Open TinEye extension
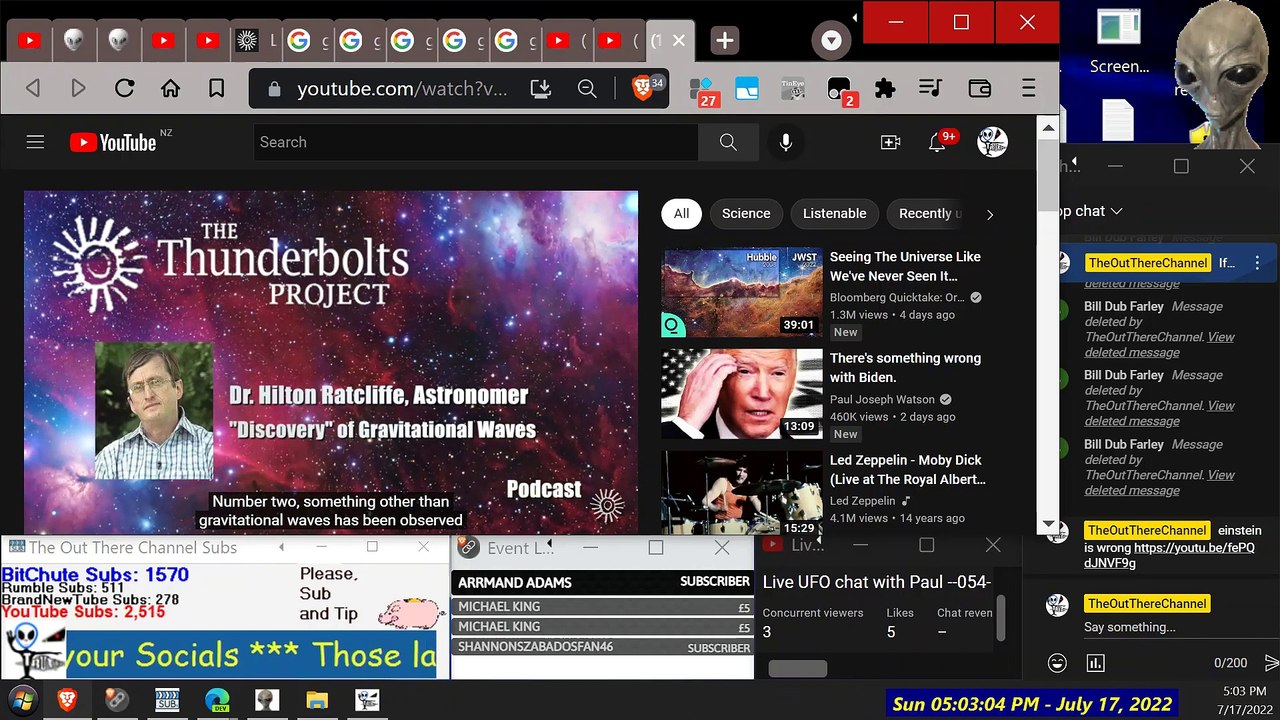1280x720 pixels. (792, 89)
